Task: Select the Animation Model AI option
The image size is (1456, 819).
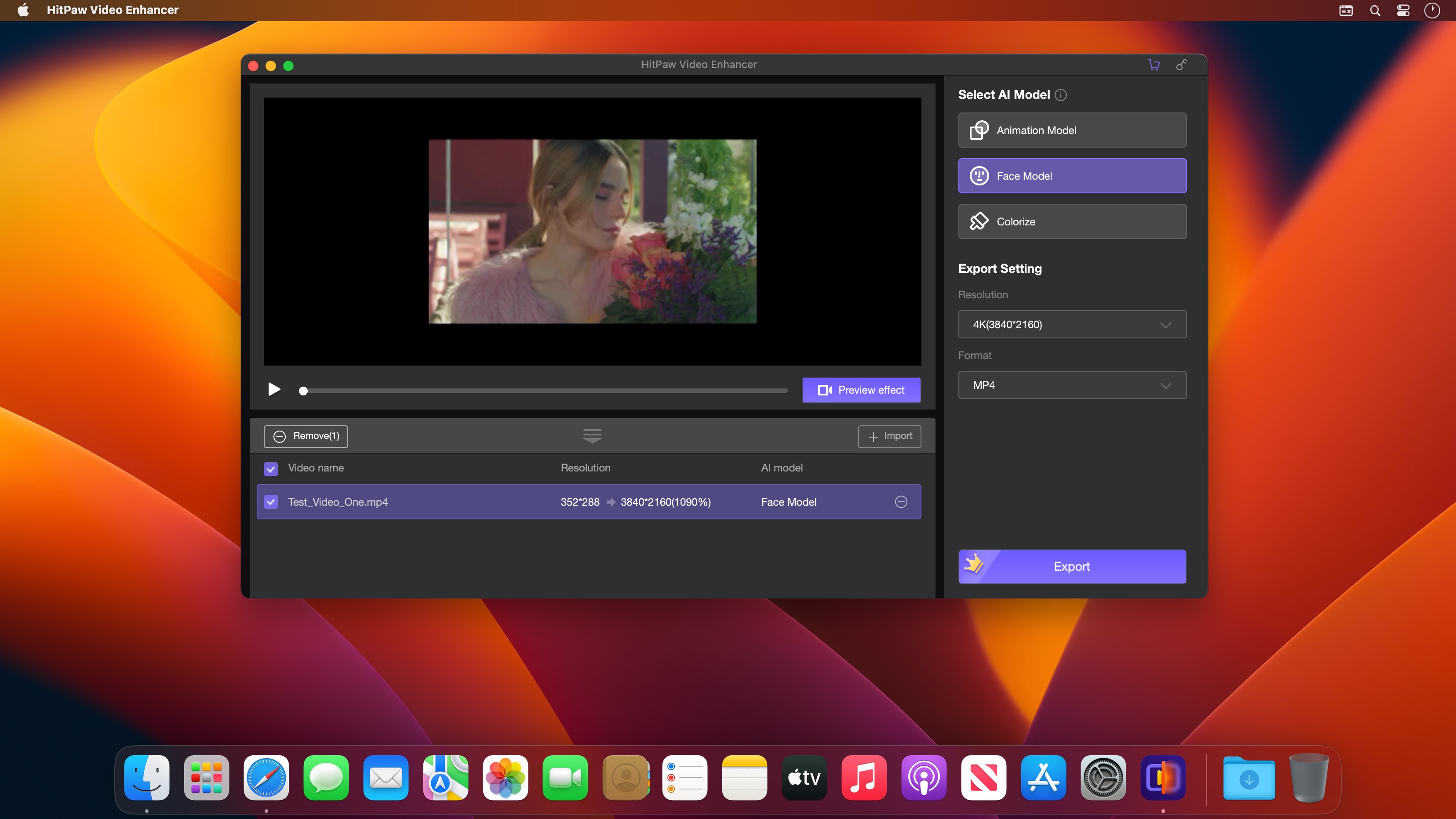Action: [x=1072, y=130]
